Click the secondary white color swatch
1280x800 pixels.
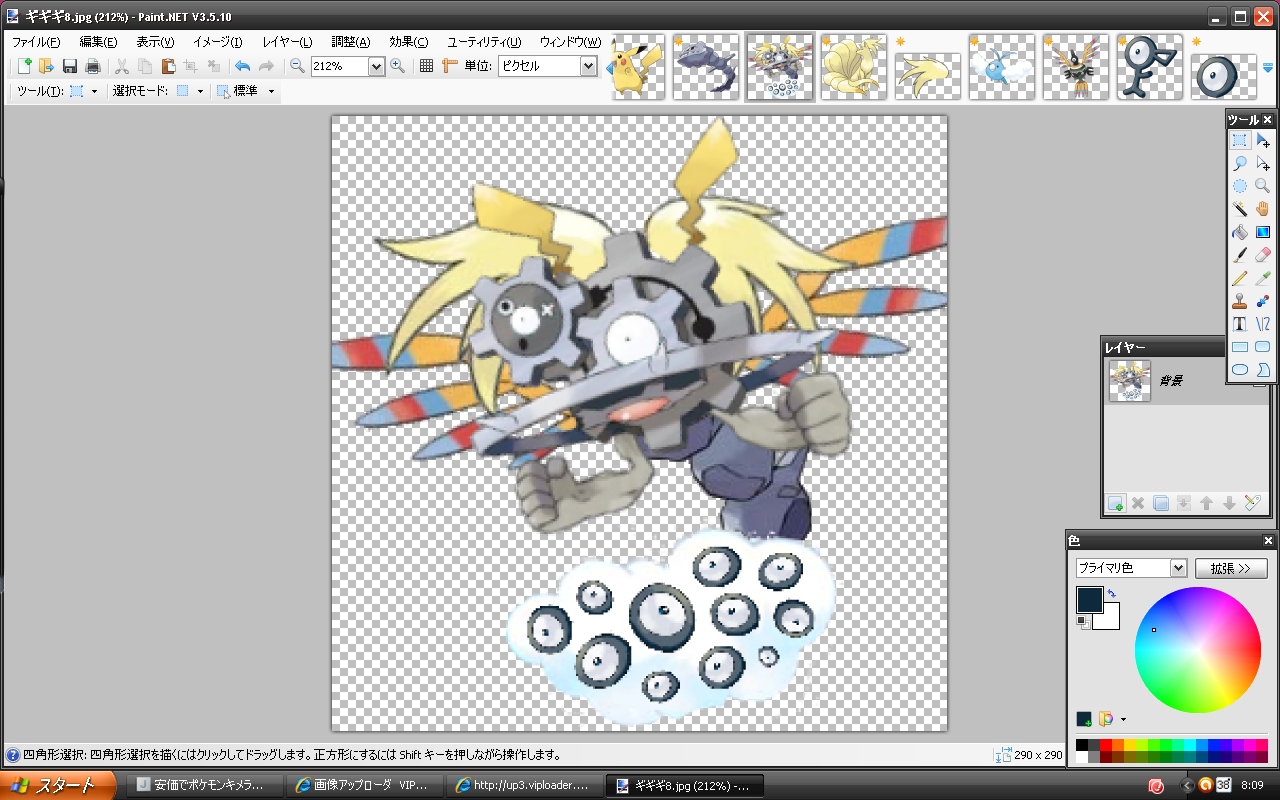[1110, 621]
